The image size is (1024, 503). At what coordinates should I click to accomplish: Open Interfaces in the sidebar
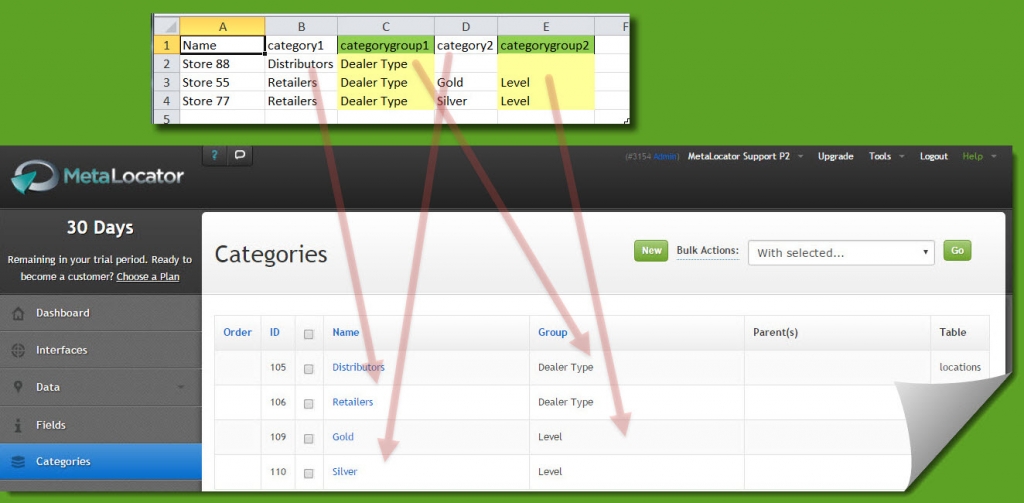coord(101,350)
